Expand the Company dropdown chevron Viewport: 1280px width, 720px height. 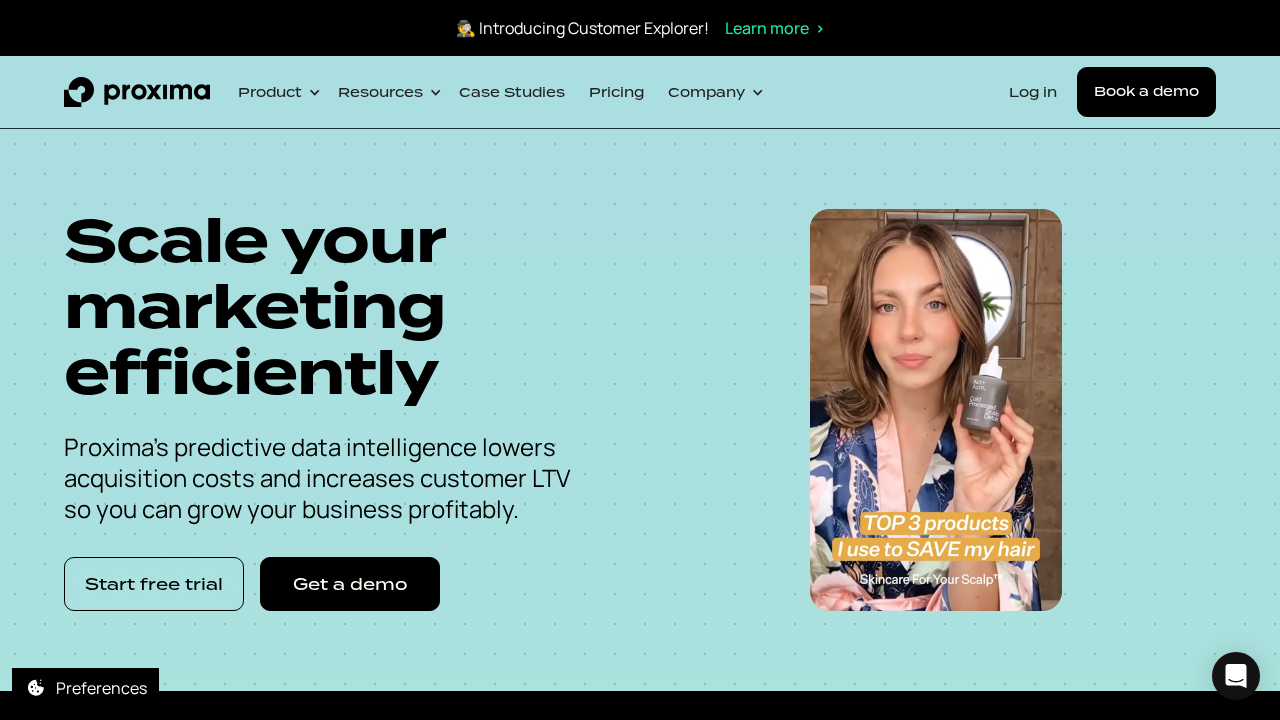click(757, 92)
